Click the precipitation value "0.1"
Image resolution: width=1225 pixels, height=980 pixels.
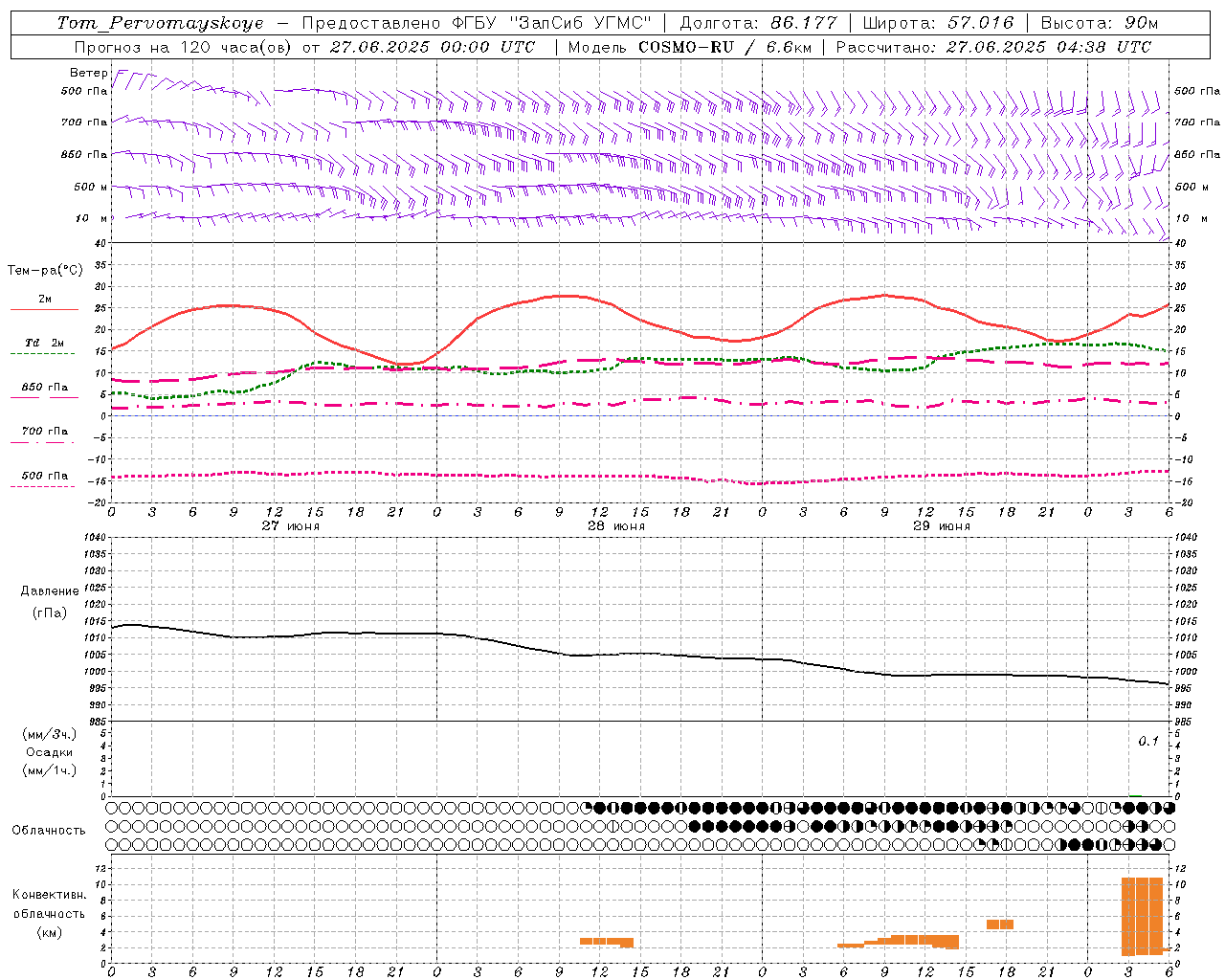(x=1148, y=741)
